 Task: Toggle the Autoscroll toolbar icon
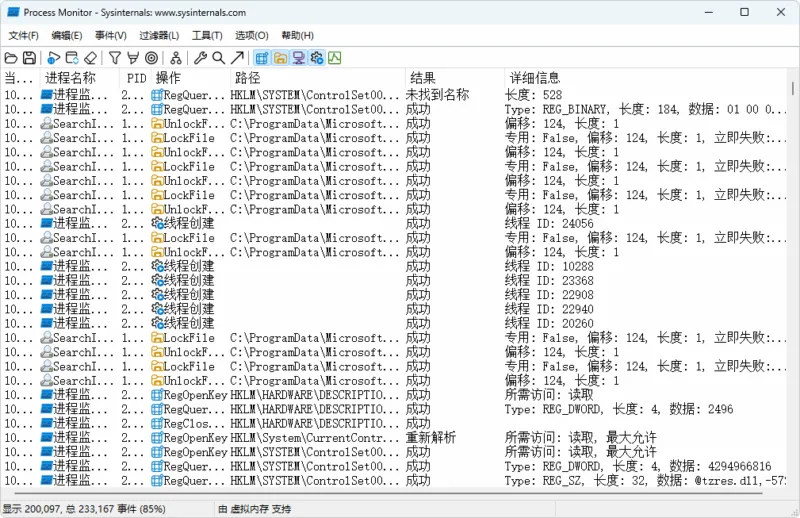pos(72,58)
